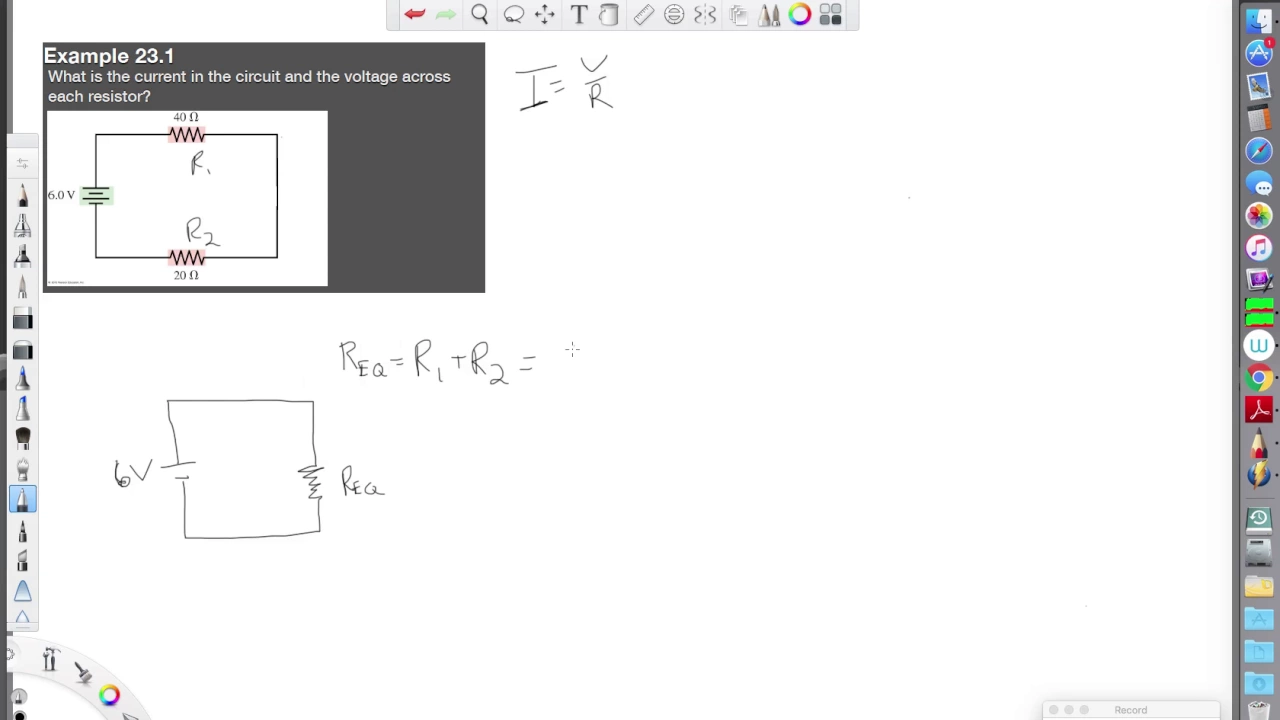Click the red Undo arrow
Screen dimensions: 1280x720
[x=415, y=14]
